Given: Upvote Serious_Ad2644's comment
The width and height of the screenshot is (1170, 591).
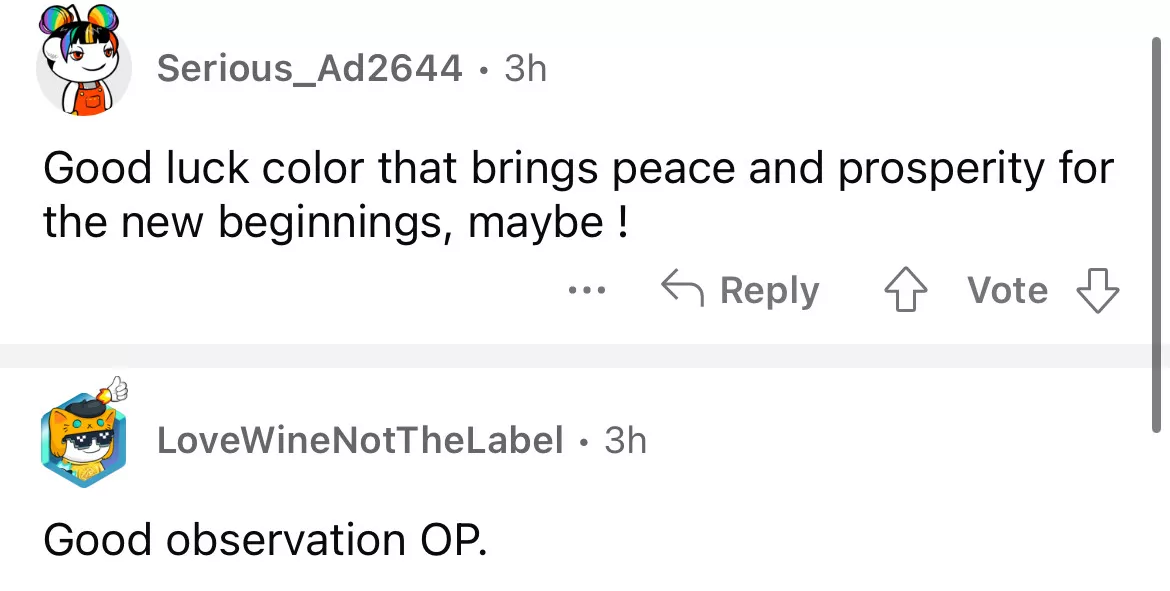Looking at the screenshot, I should pos(908,291).
